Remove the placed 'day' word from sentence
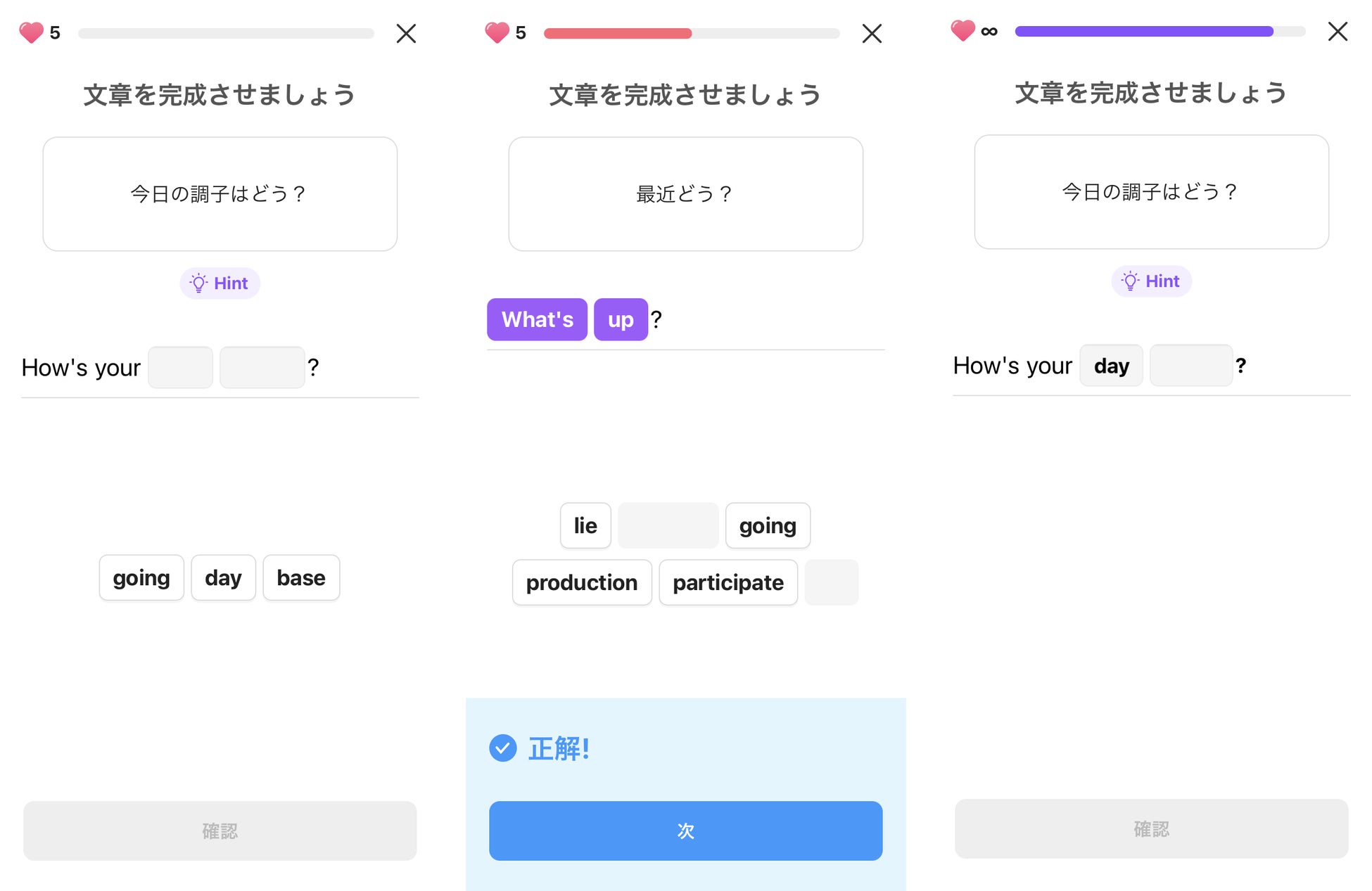The height and width of the screenshot is (891, 1372). coord(1111,366)
